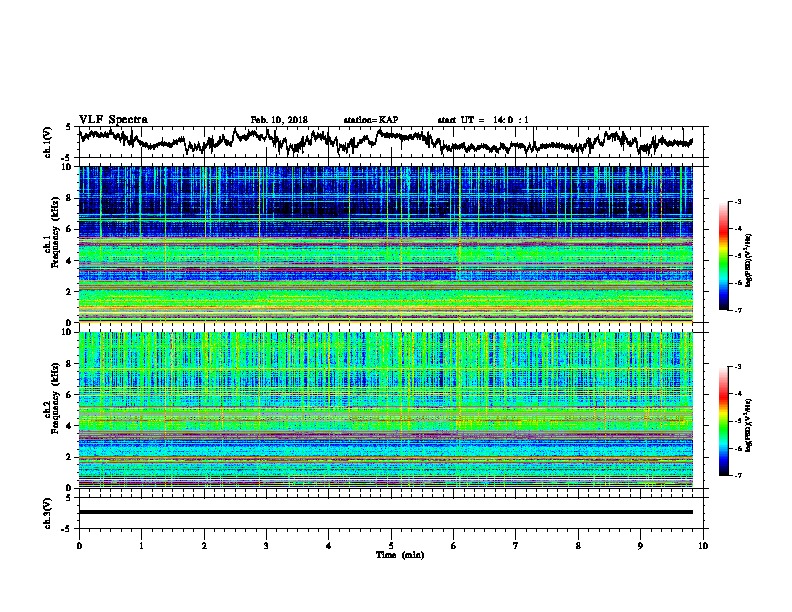The width and height of the screenshot is (792, 612).
Task: Click the "5" tick of ch.3(V) axis
Action: [x=68, y=498]
